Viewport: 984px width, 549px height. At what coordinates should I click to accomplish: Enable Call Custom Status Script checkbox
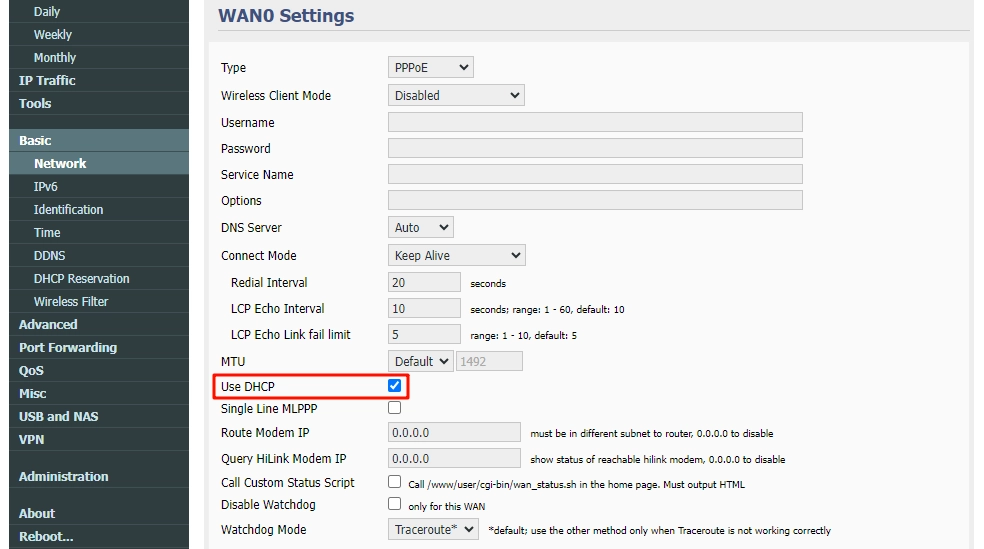point(394,482)
